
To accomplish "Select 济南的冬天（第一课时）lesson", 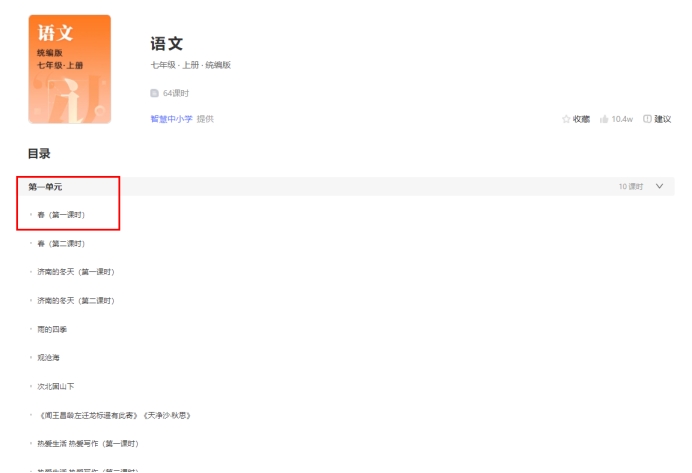I will click(x=76, y=272).
